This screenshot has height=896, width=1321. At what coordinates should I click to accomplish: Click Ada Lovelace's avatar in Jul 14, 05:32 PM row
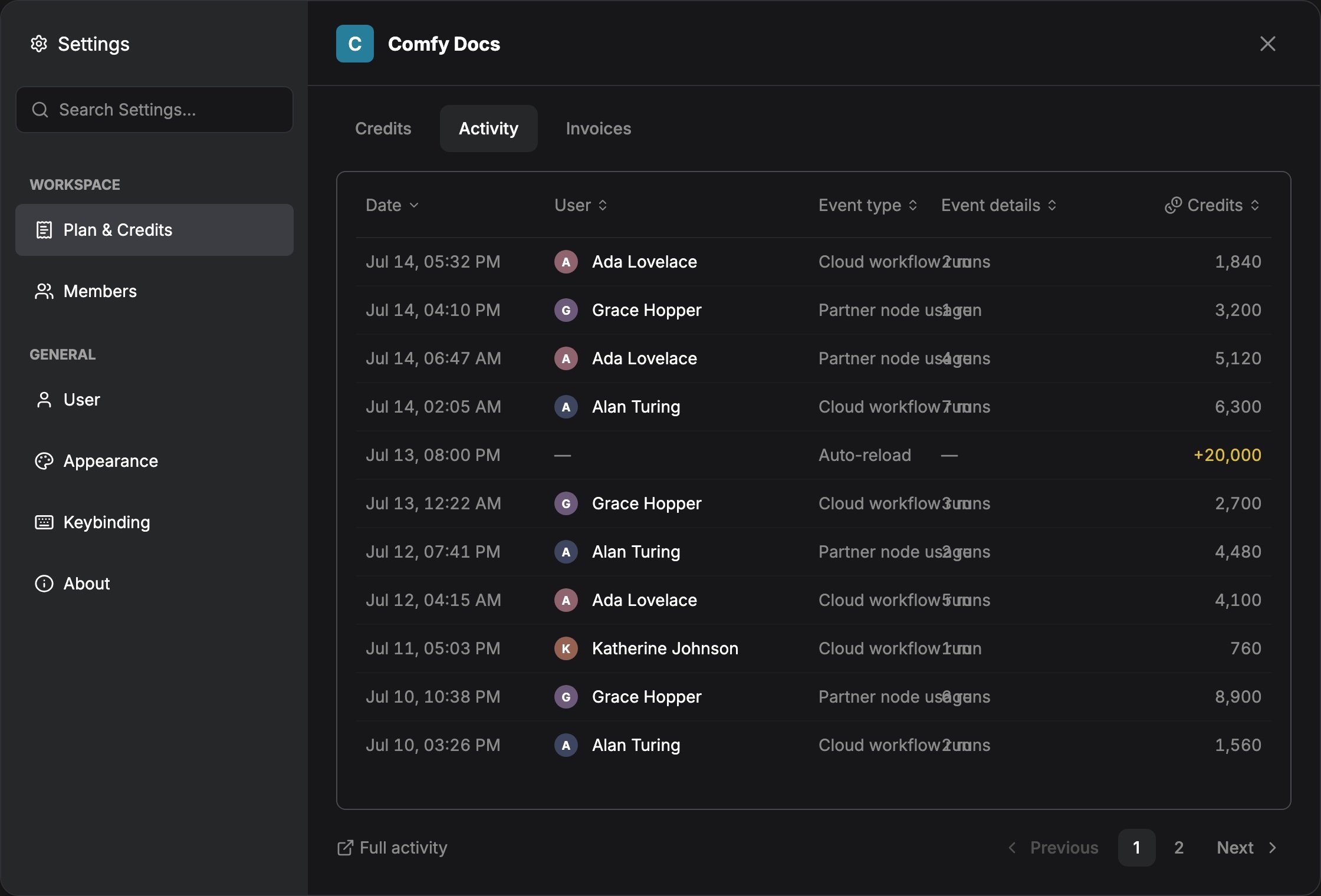coord(566,262)
